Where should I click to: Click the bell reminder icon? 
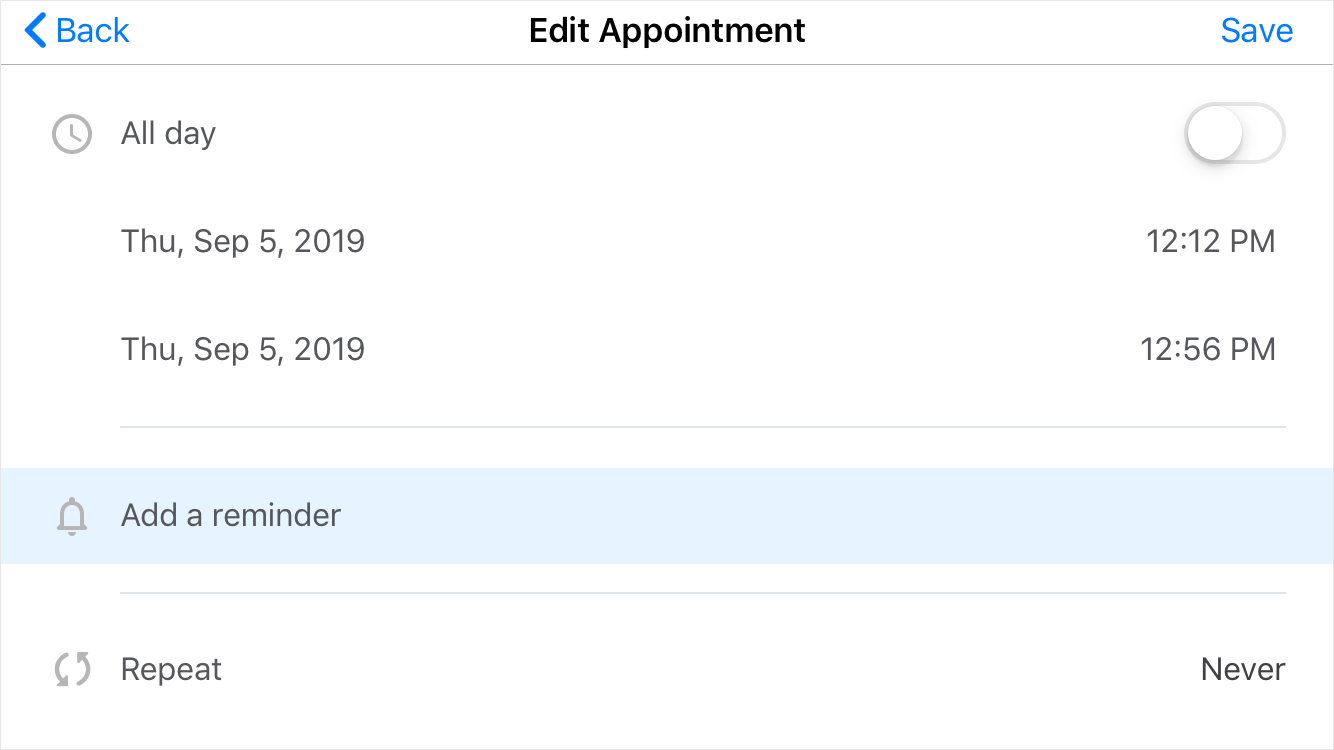click(71, 515)
